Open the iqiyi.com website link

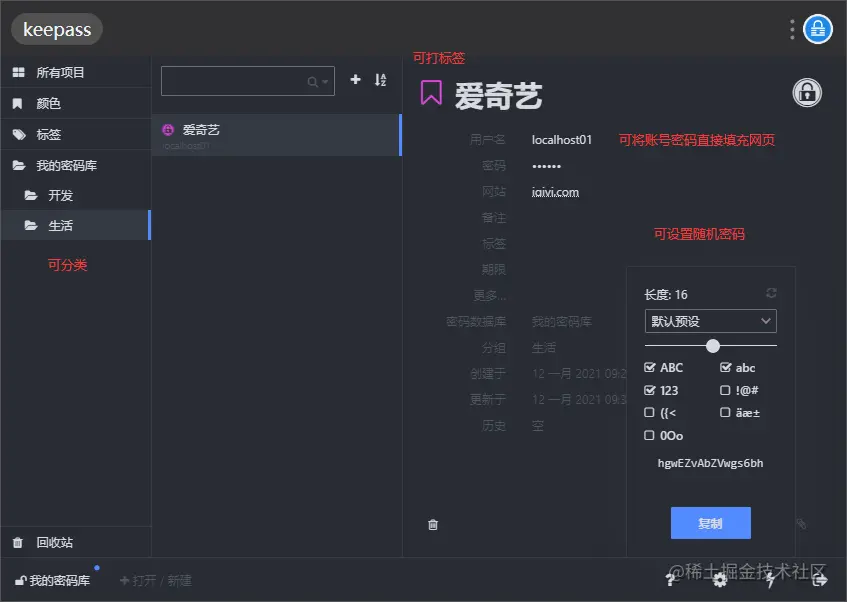(x=555, y=192)
